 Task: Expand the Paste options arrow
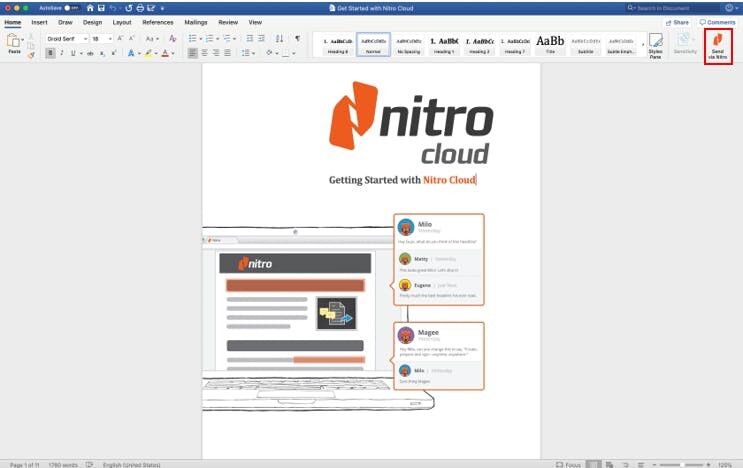coord(22,39)
